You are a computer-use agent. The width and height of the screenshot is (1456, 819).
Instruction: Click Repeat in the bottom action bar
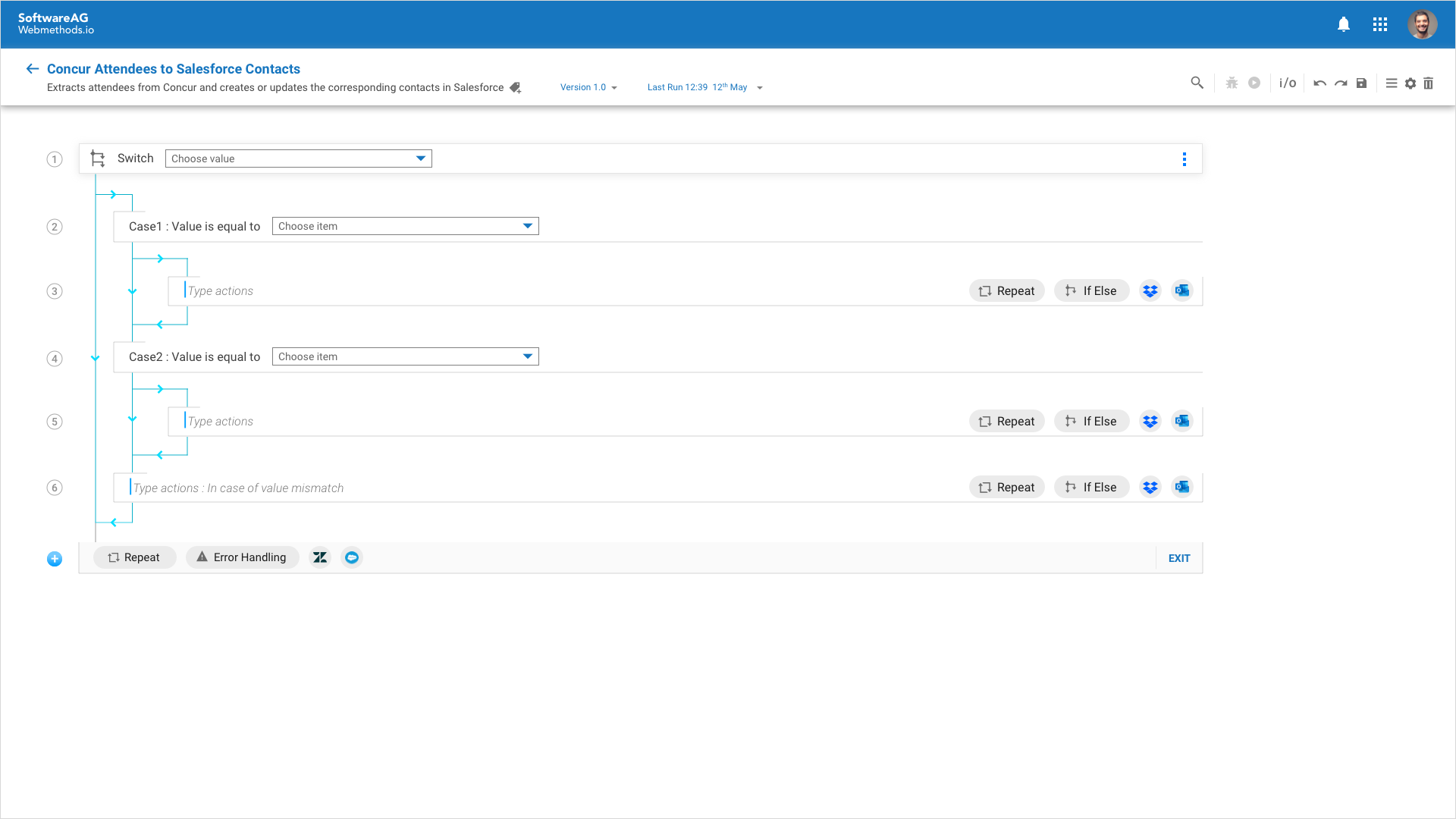[135, 557]
